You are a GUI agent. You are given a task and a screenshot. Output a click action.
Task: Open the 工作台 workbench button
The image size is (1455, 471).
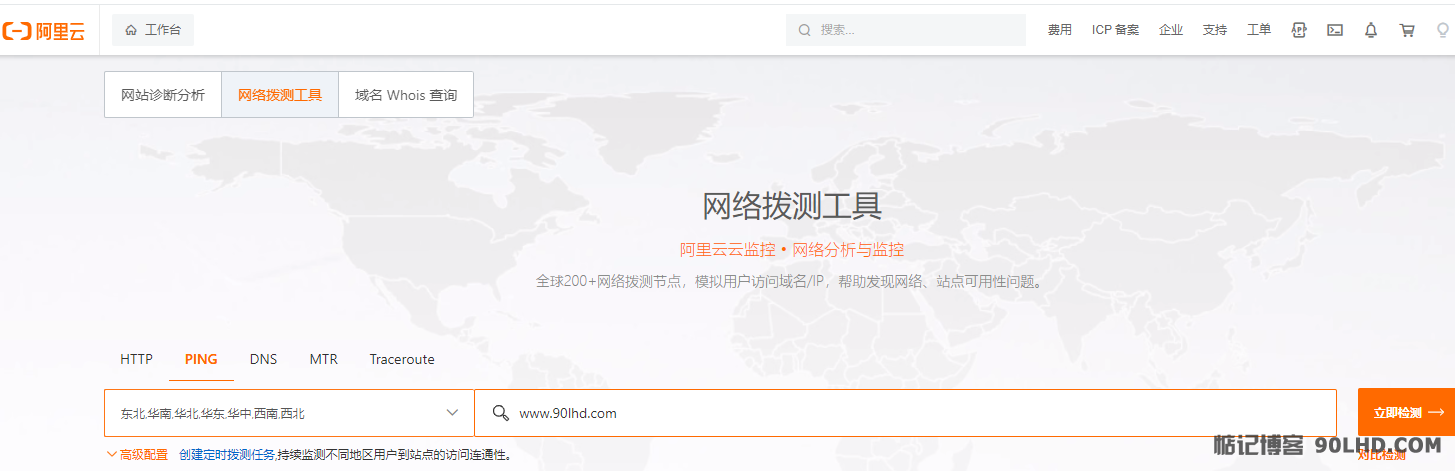(x=153, y=30)
